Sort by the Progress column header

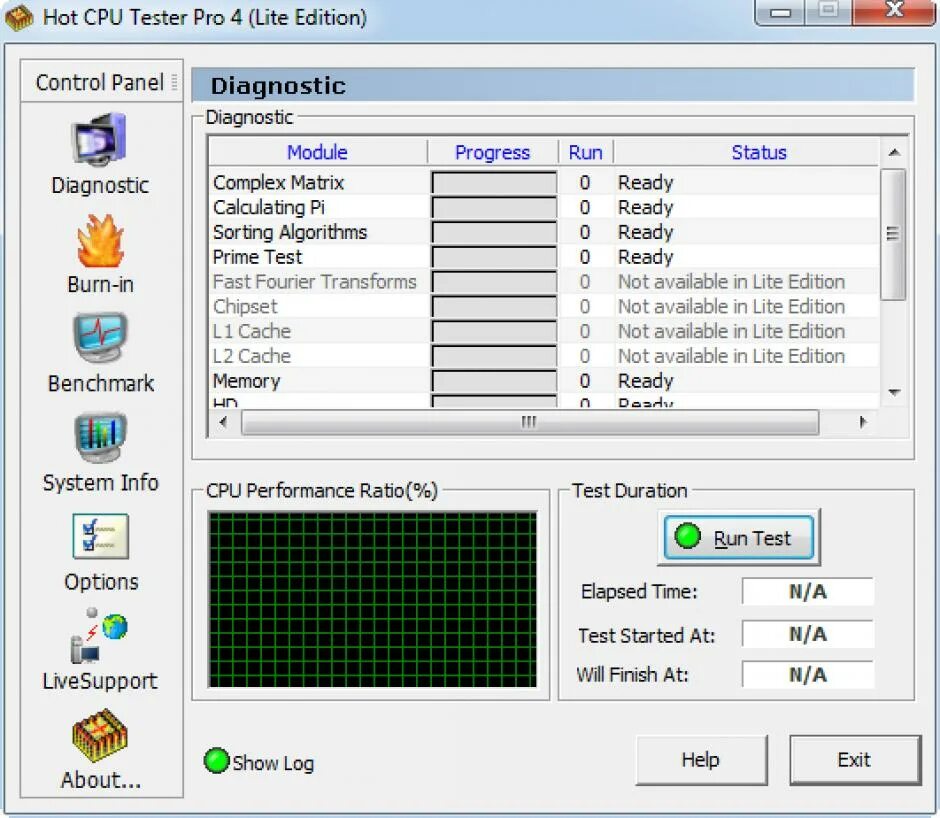coord(493,152)
